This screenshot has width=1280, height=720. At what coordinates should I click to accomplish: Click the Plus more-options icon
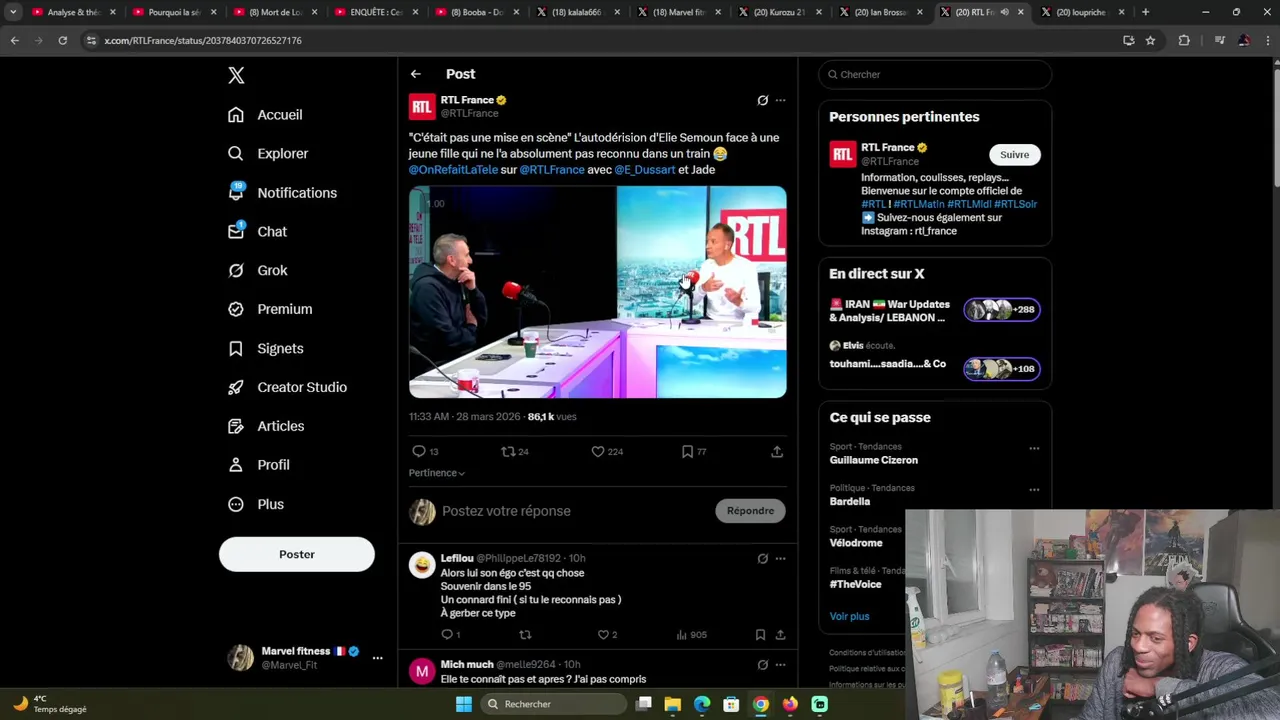(236, 505)
